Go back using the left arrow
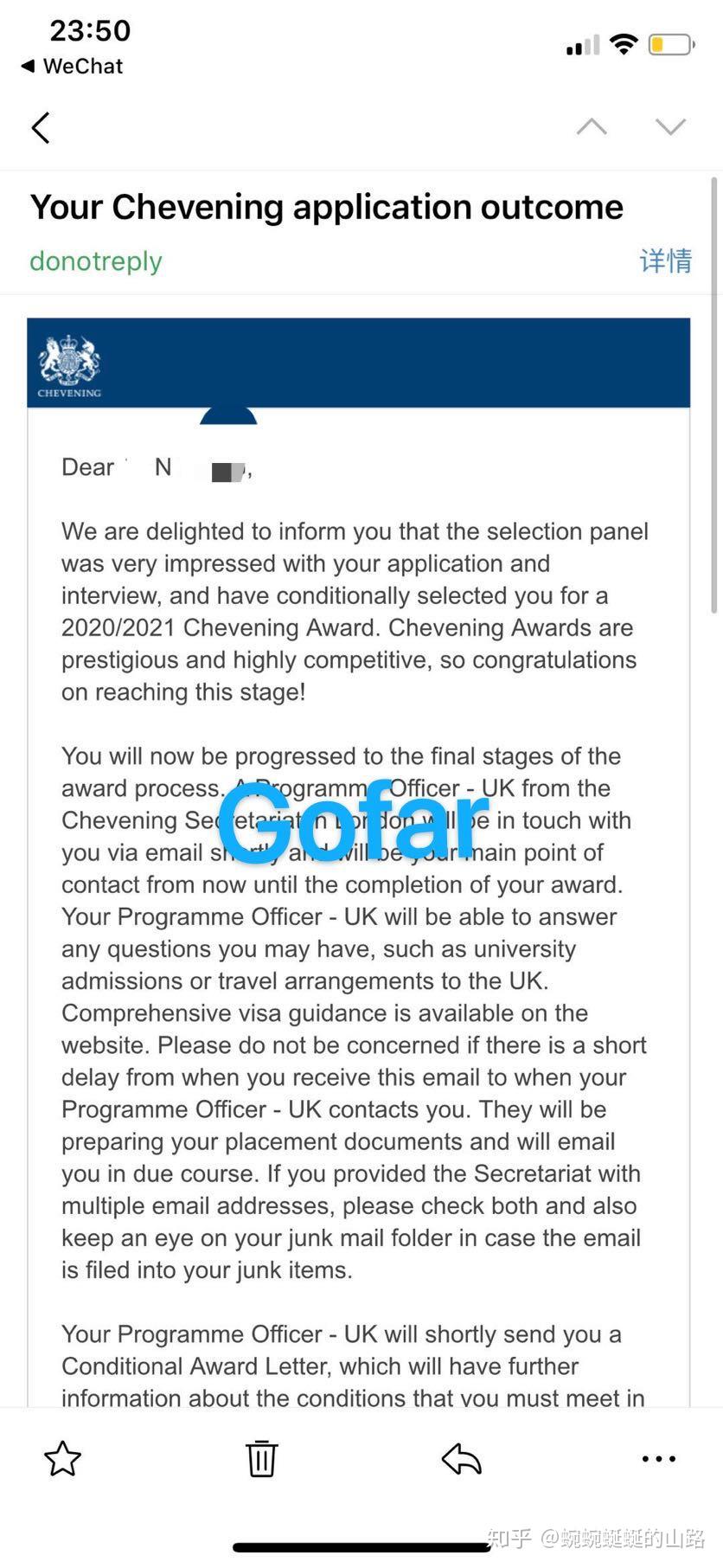This screenshot has width=723, height=1568. 41,127
